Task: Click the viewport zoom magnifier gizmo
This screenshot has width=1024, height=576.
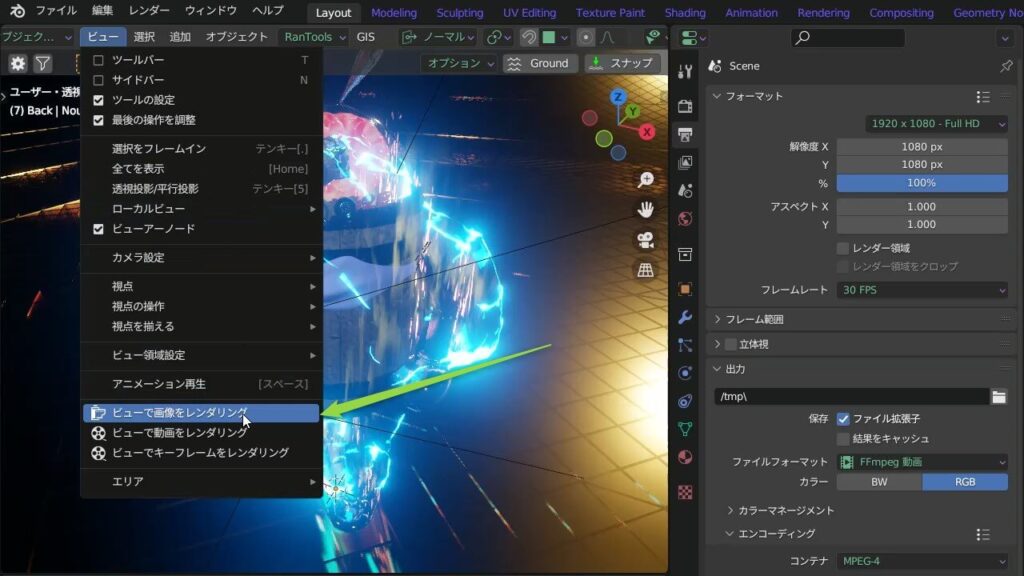Action: (x=645, y=180)
